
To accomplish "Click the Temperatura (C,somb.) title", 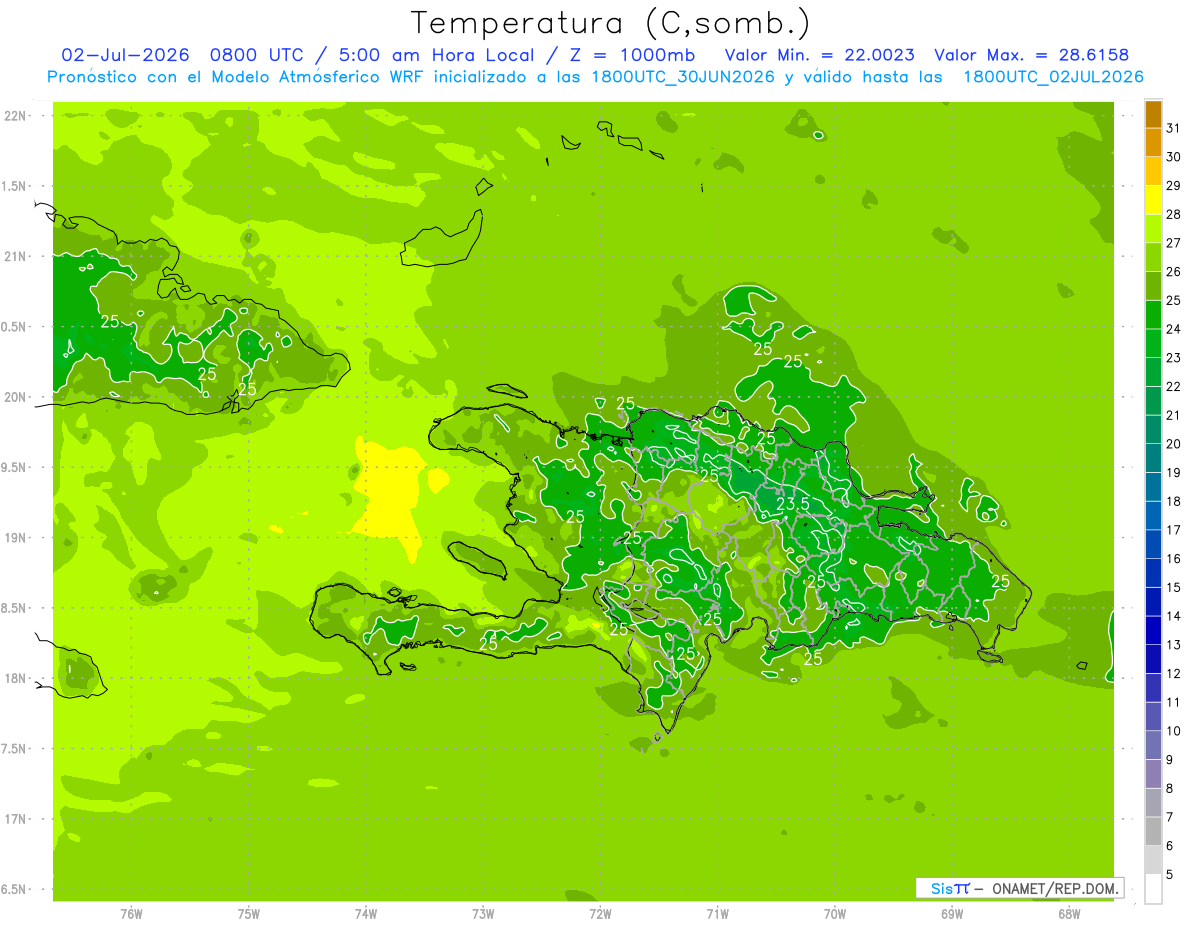I will (x=611, y=23).
